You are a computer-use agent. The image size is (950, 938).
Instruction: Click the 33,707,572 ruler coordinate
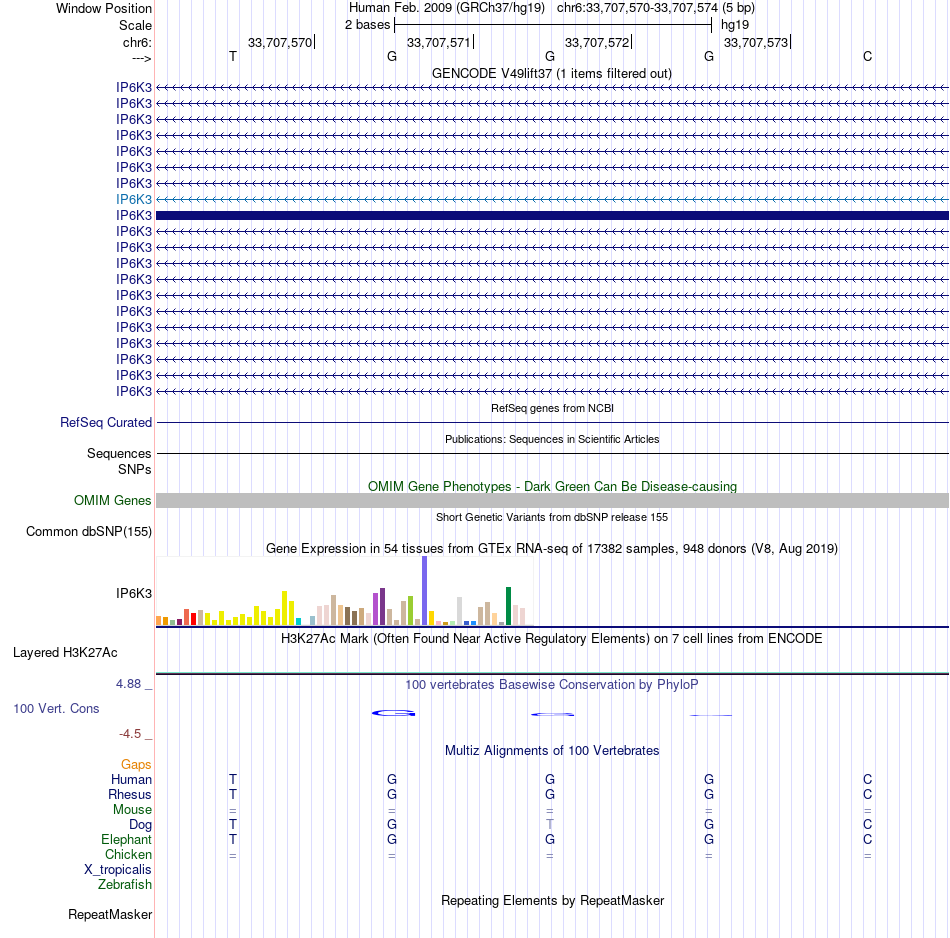(x=597, y=42)
